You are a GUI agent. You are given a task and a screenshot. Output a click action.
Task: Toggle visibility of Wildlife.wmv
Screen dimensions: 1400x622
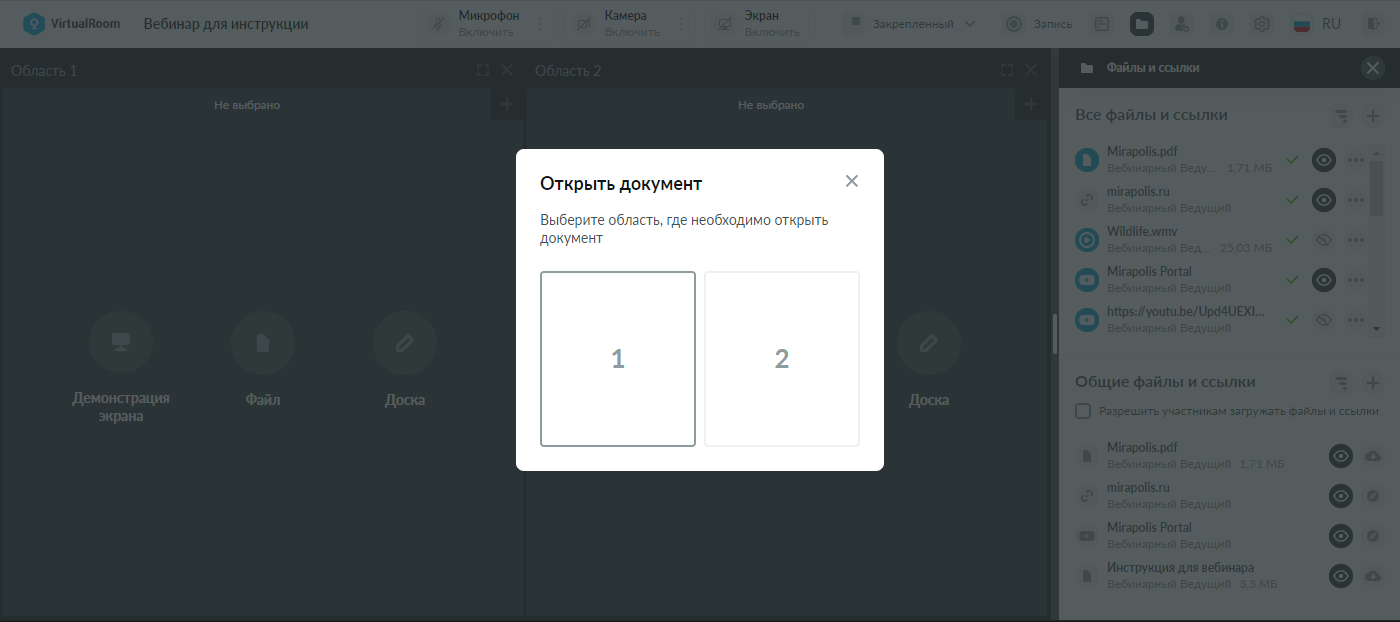(1324, 240)
